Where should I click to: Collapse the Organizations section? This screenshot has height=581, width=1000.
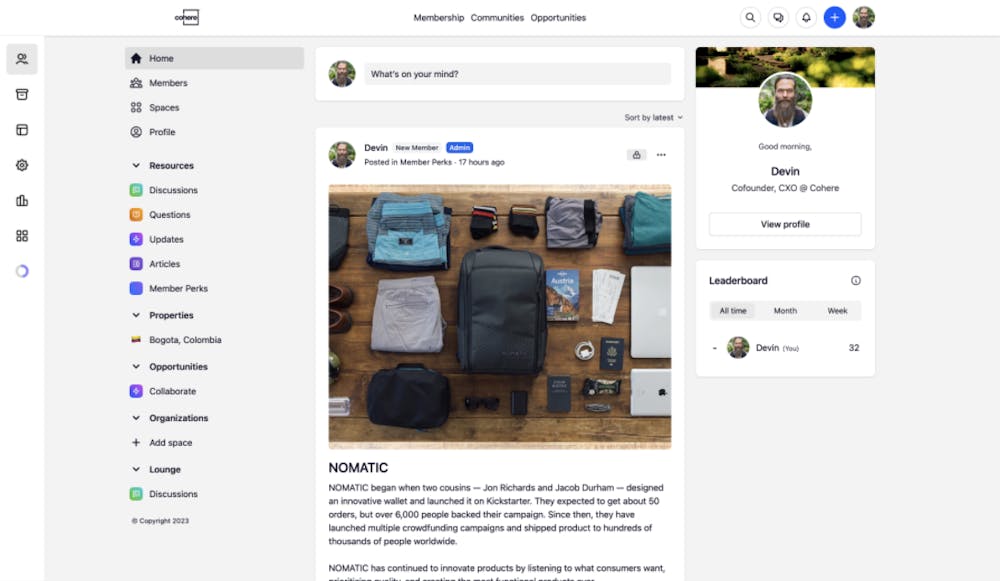[136, 418]
